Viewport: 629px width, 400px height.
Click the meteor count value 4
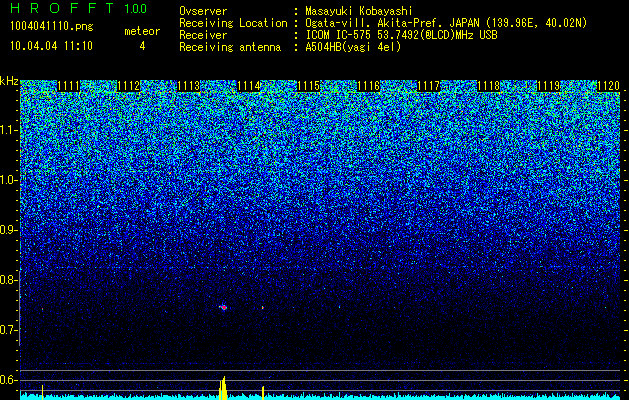pos(142,47)
